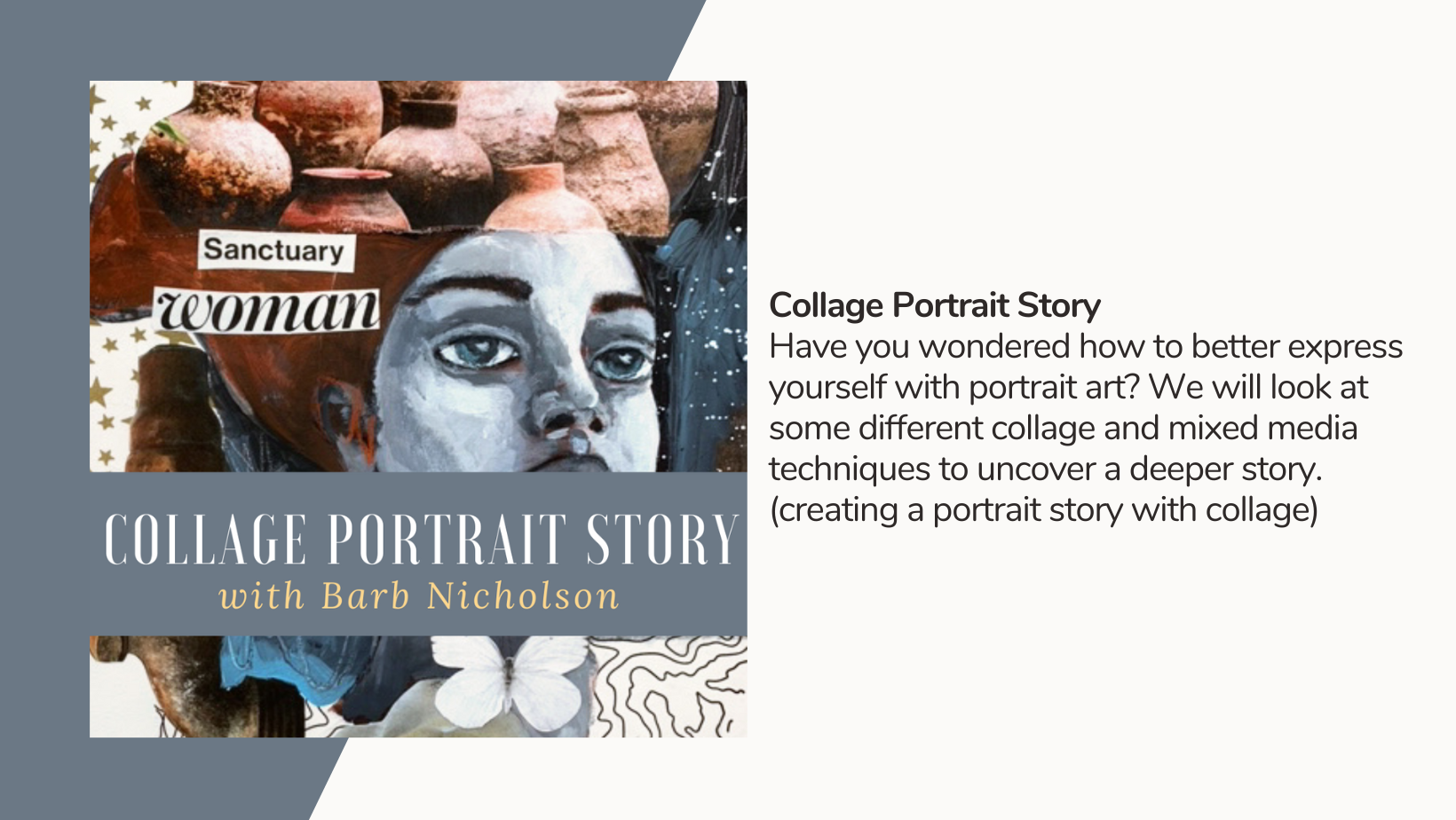This screenshot has height=820, width=1456.
Task: Click the gold stars pattern beside the woman clipping
Action: point(111,390)
